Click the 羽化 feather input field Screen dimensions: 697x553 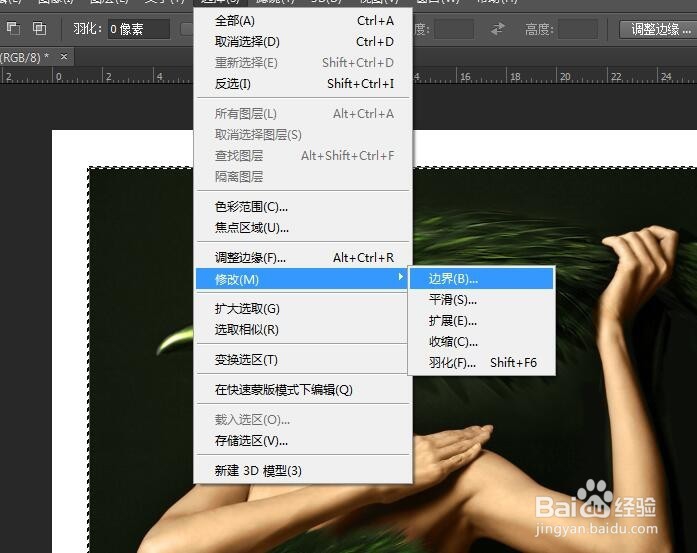(139, 29)
